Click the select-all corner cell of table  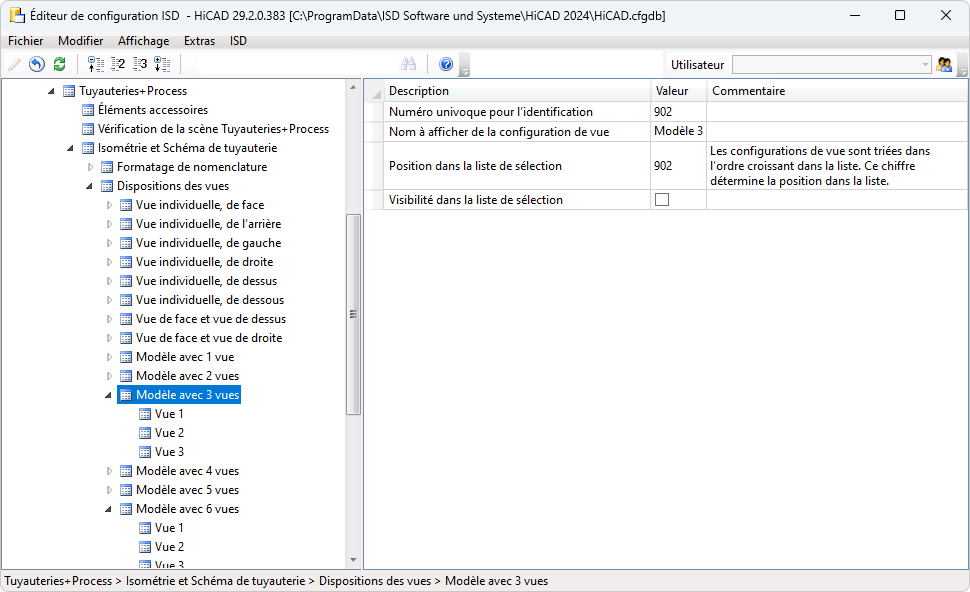click(x=374, y=91)
